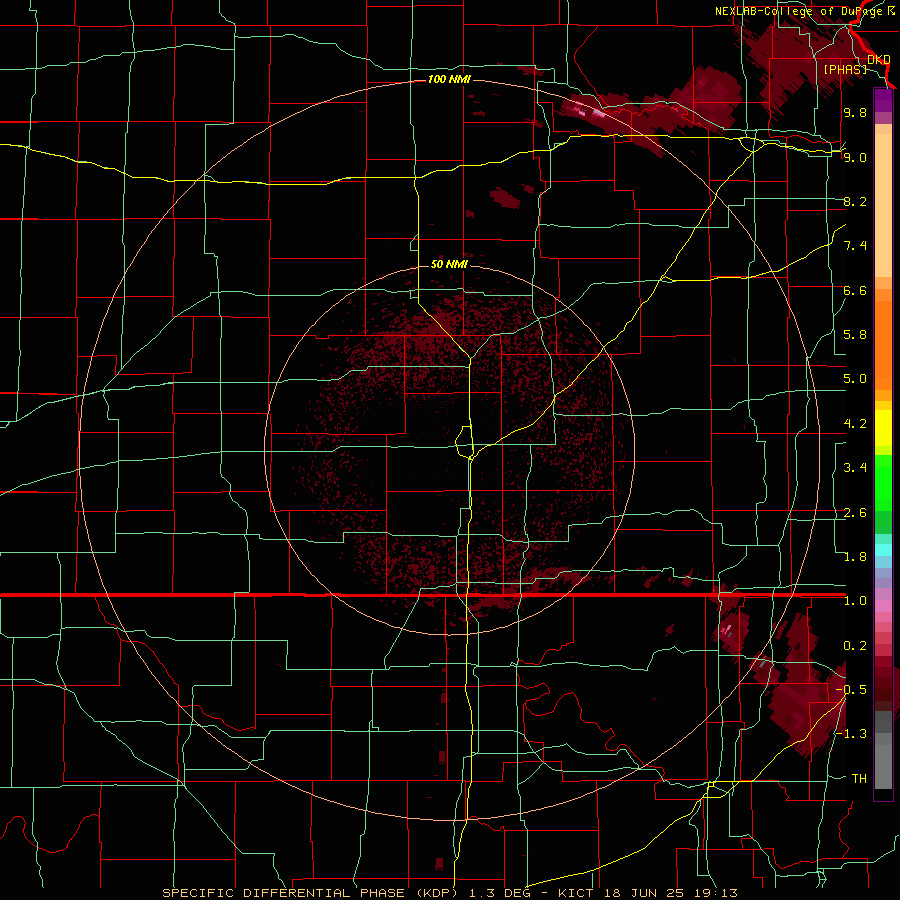The height and width of the screenshot is (900, 900).
Task: Click the "50 NMI" range ring label
Action: point(449,264)
